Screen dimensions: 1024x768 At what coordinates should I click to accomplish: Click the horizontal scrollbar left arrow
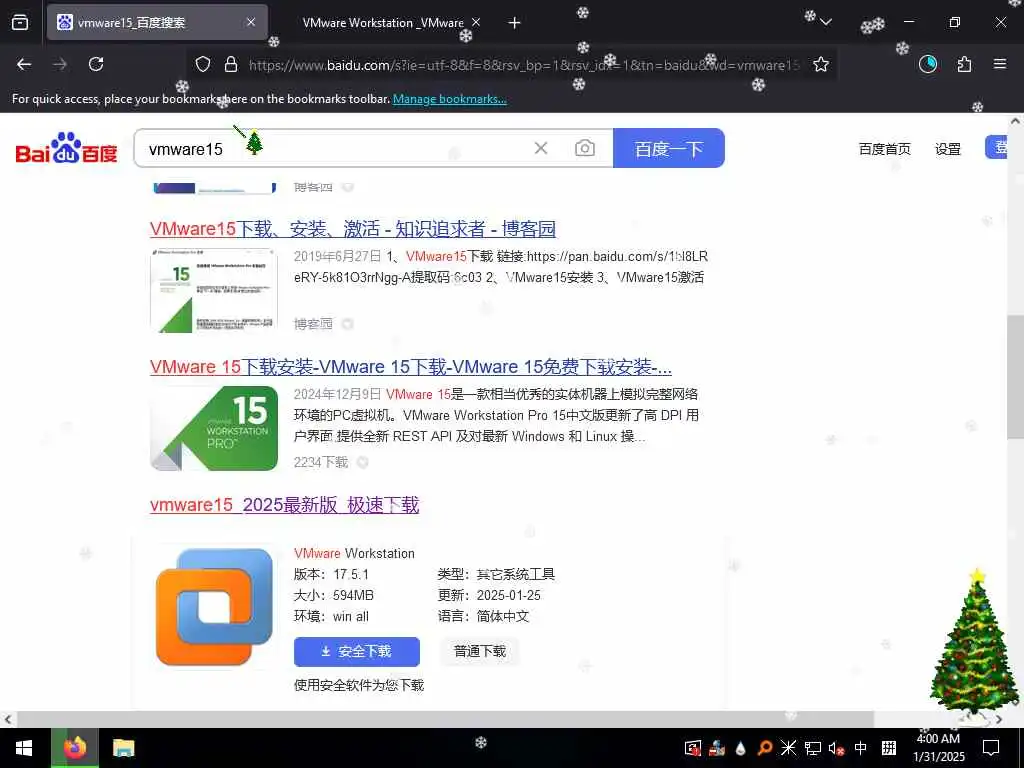tap(7, 719)
